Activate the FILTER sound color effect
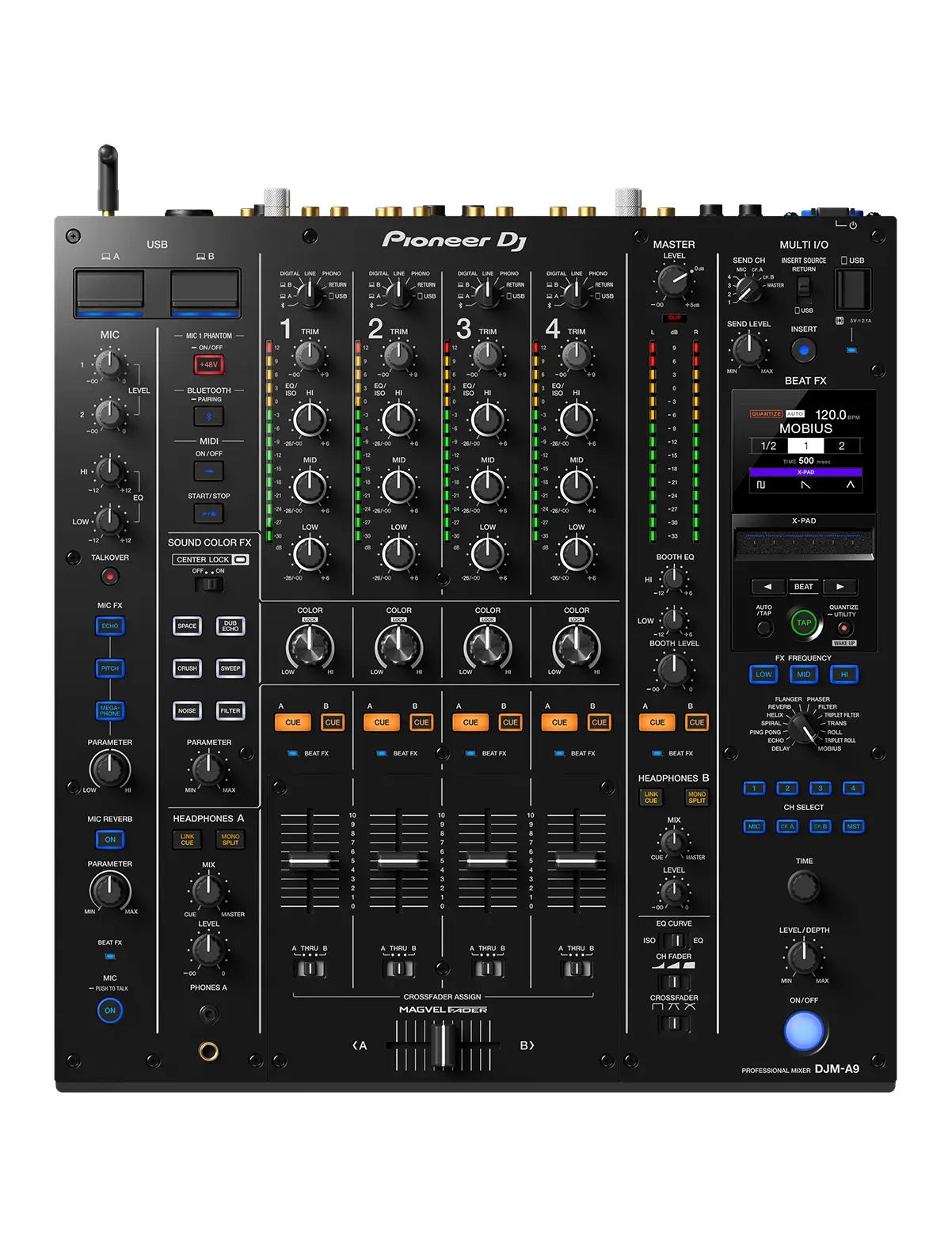The image size is (952, 1237). click(x=230, y=710)
